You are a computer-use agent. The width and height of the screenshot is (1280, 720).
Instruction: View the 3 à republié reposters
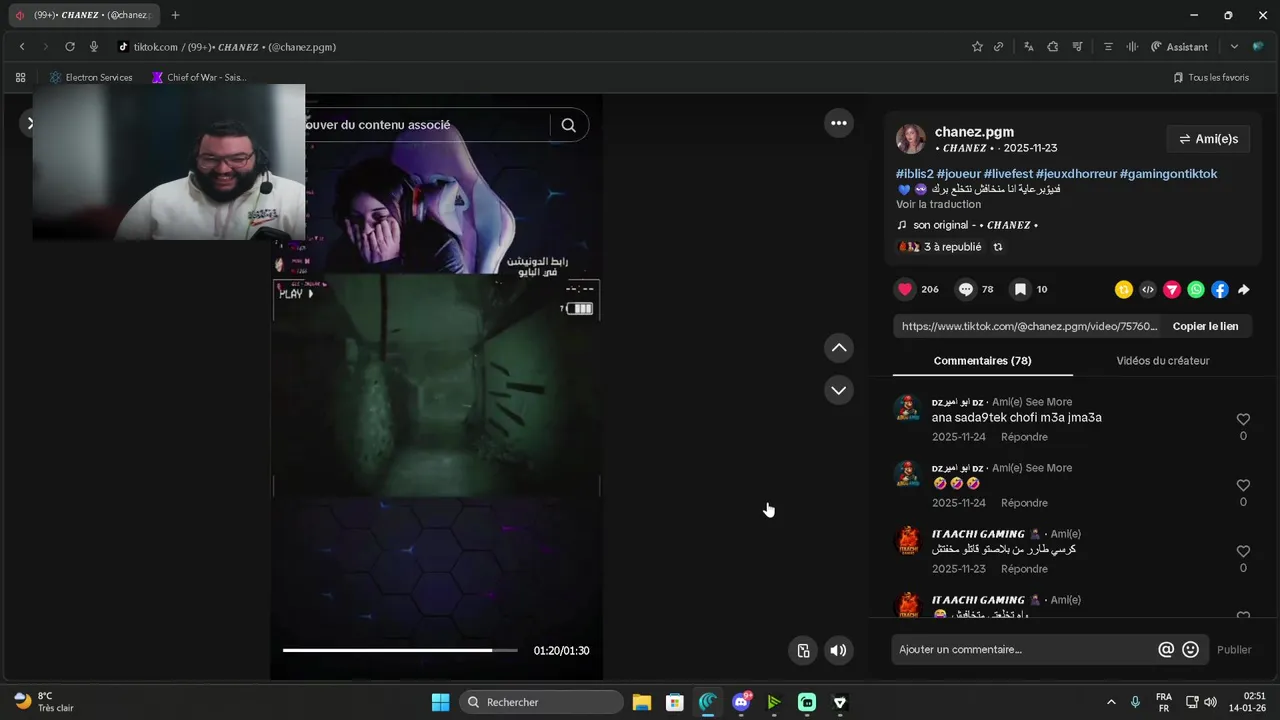940,247
